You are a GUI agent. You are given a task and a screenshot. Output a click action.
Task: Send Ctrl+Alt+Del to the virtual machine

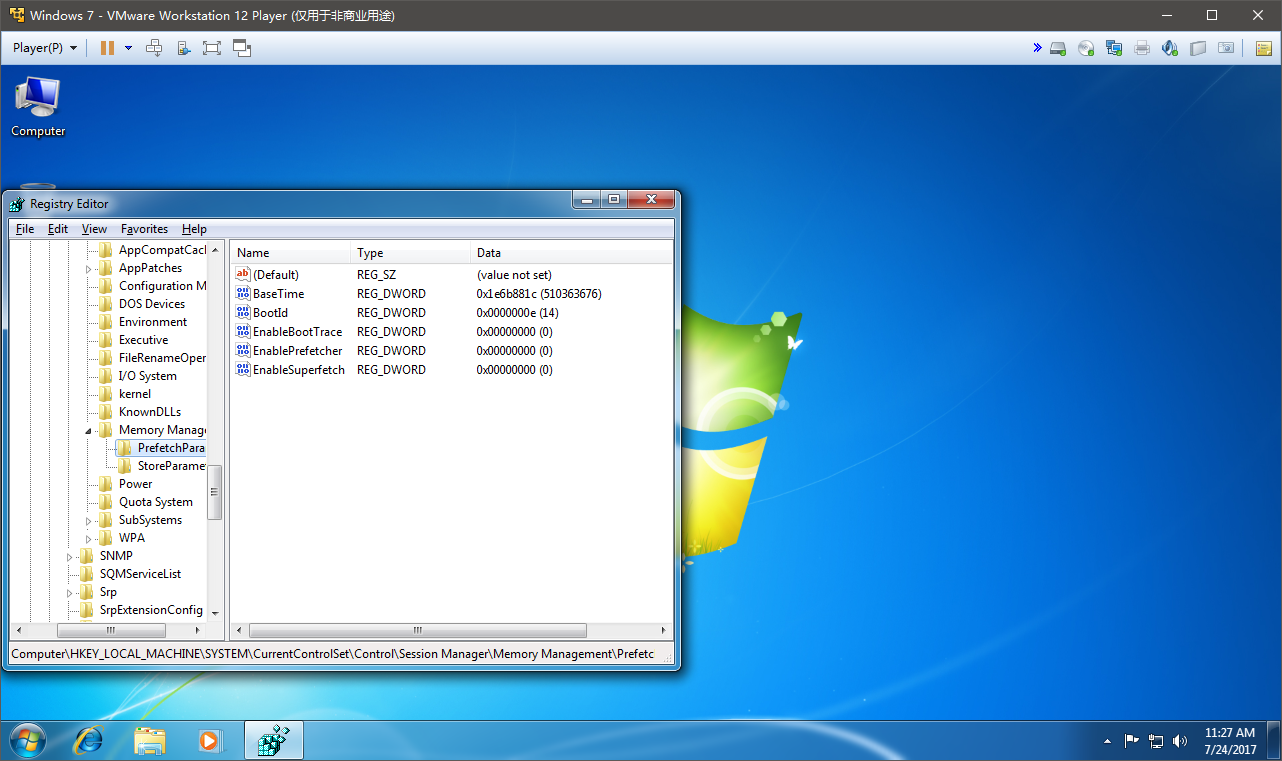[x=154, y=48]
